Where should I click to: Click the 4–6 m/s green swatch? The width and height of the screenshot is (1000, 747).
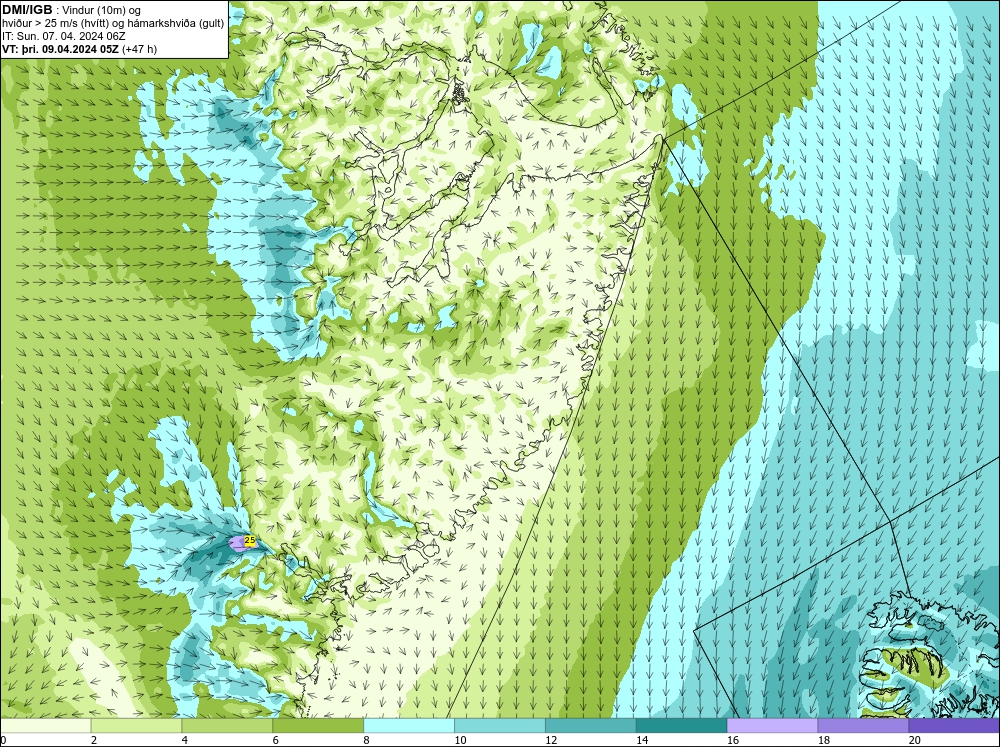227,726
